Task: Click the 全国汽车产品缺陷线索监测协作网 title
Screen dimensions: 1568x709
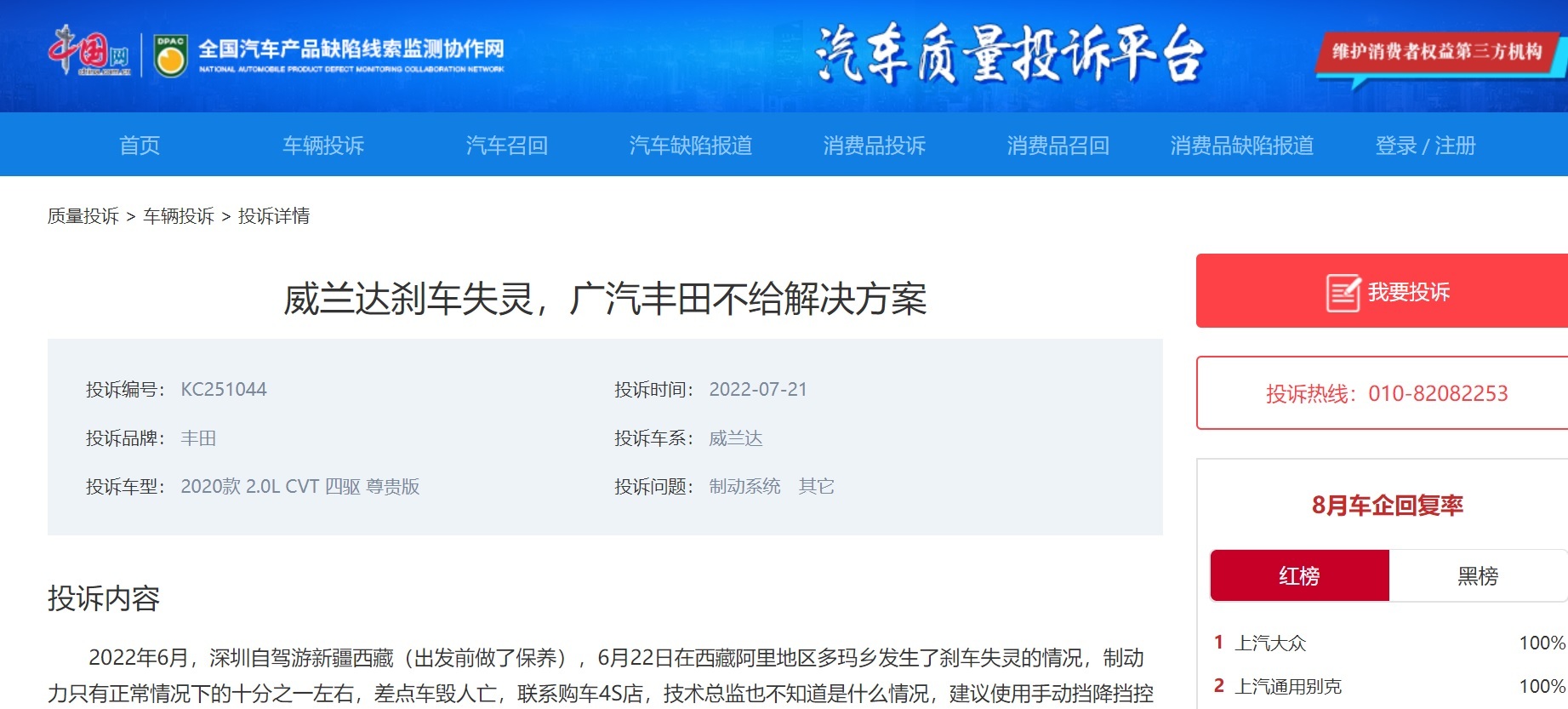Action: tap(351, 49)
